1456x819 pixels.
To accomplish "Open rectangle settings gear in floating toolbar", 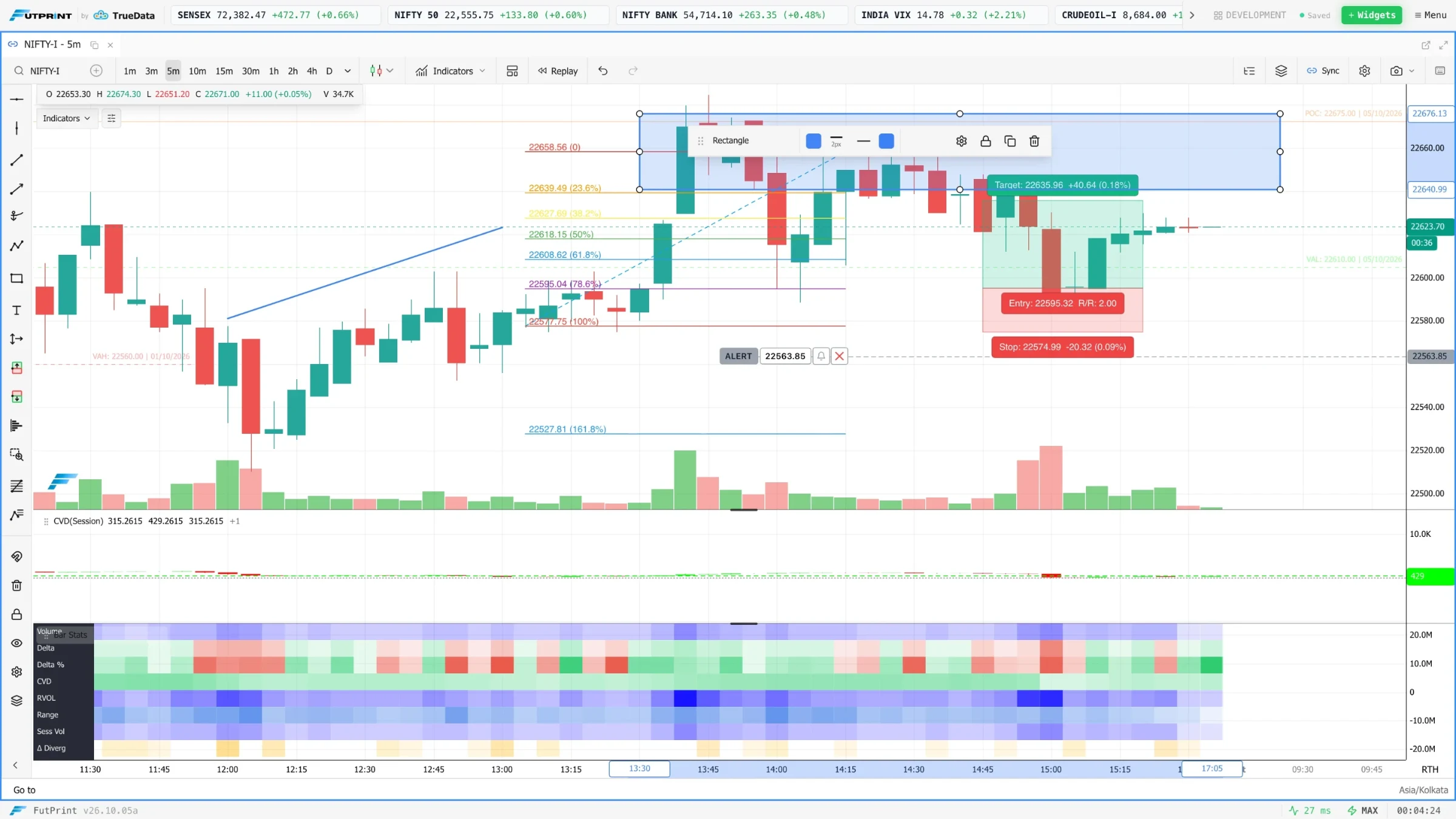I will (961, 141).
